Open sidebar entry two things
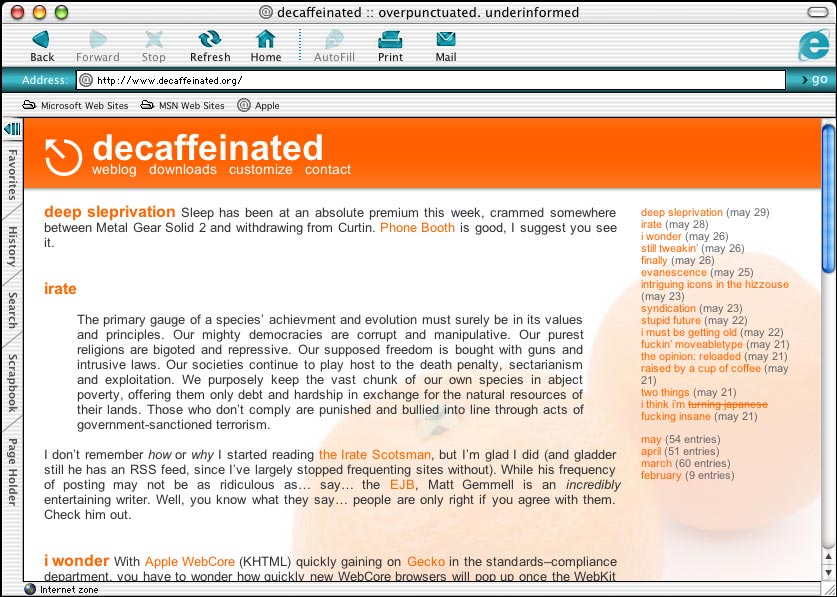This screenshot has height=597, width=837. click(x=665, y=392)
